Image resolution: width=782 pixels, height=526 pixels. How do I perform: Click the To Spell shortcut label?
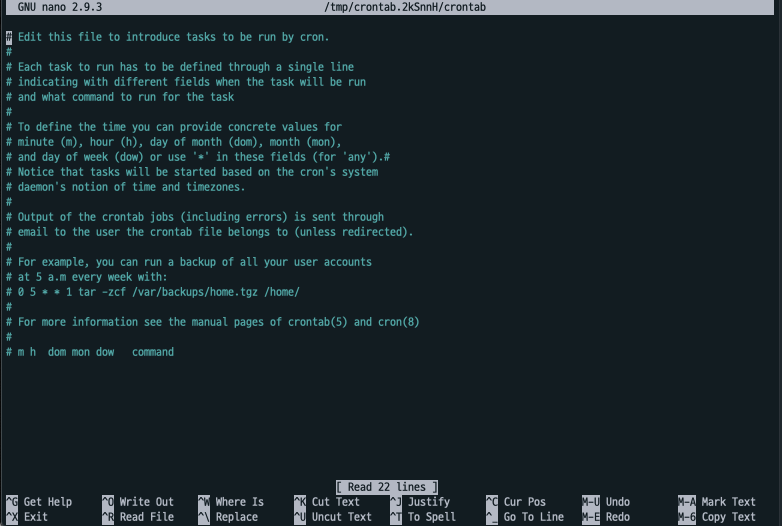432,517
